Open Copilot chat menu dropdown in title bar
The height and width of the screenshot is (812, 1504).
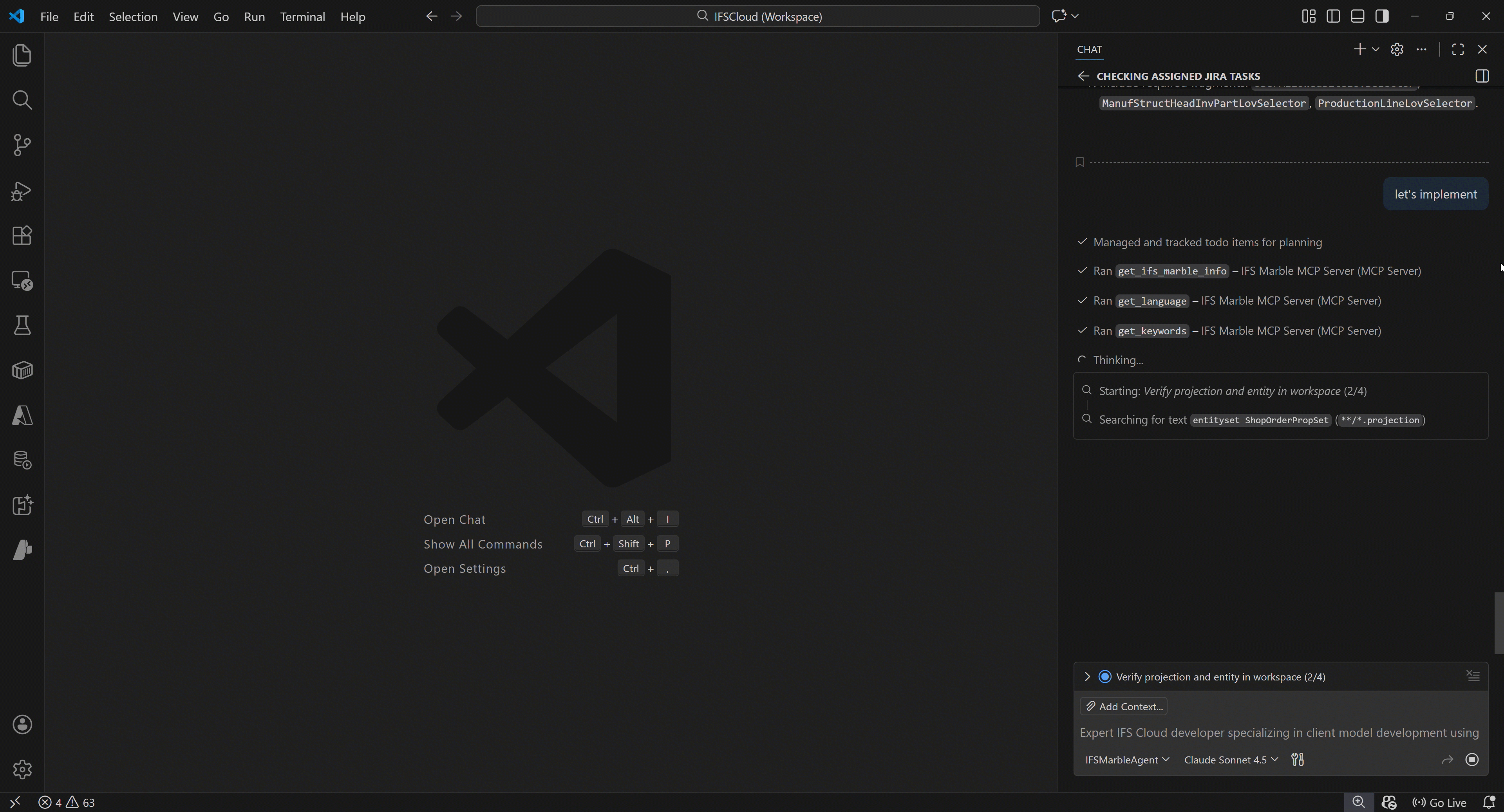pyautogui.click(x=1075, y=16)
